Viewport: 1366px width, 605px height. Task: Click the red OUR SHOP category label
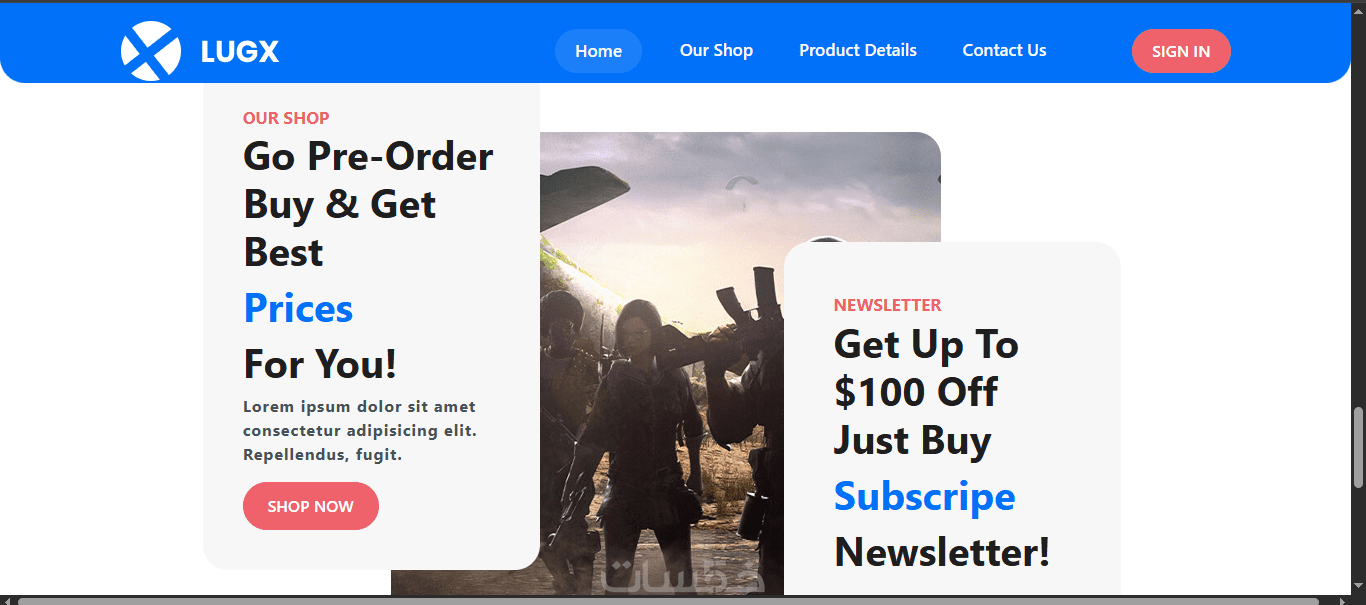[286, 118]
